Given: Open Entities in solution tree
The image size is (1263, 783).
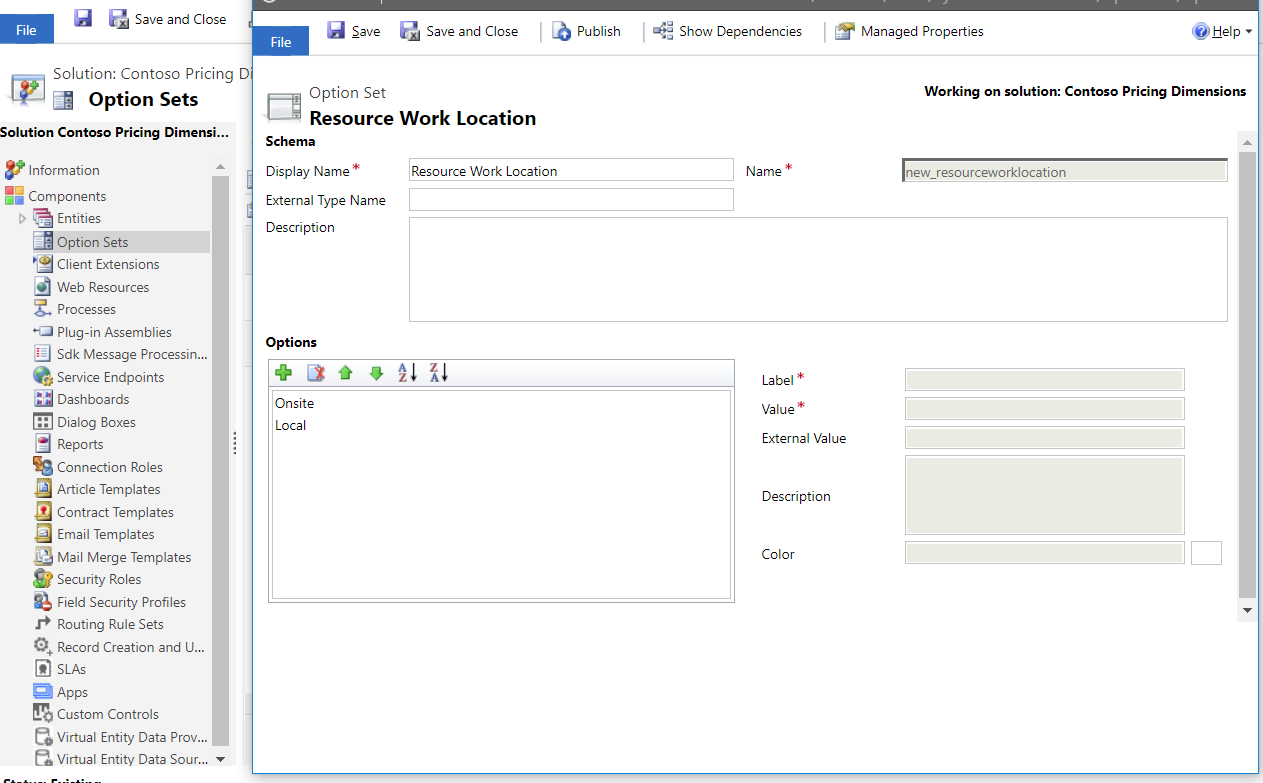Looking at the screenshot, I should (79, 218).
